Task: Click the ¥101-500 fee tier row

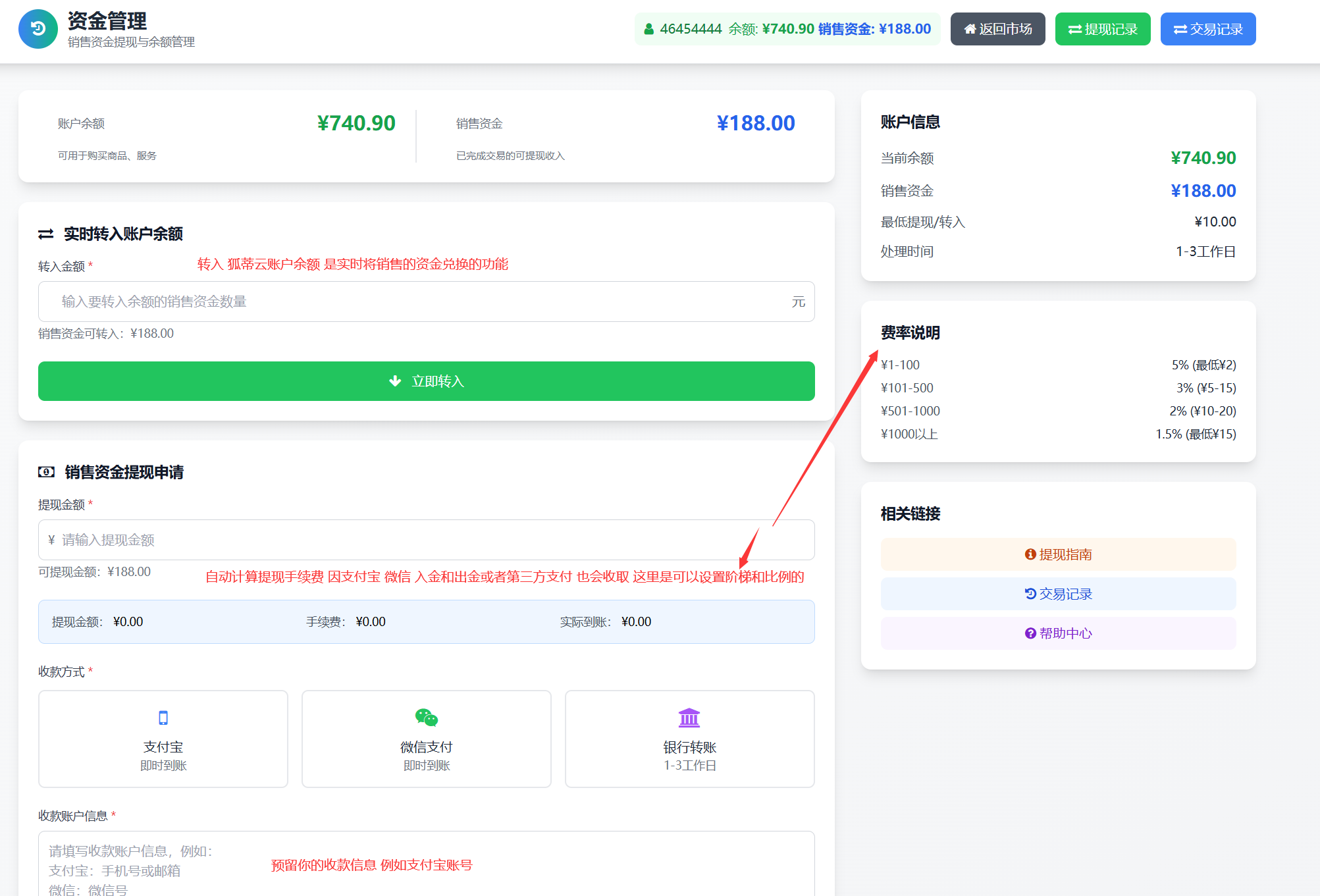Action: pyautogui.click(x=1058, y=388)
